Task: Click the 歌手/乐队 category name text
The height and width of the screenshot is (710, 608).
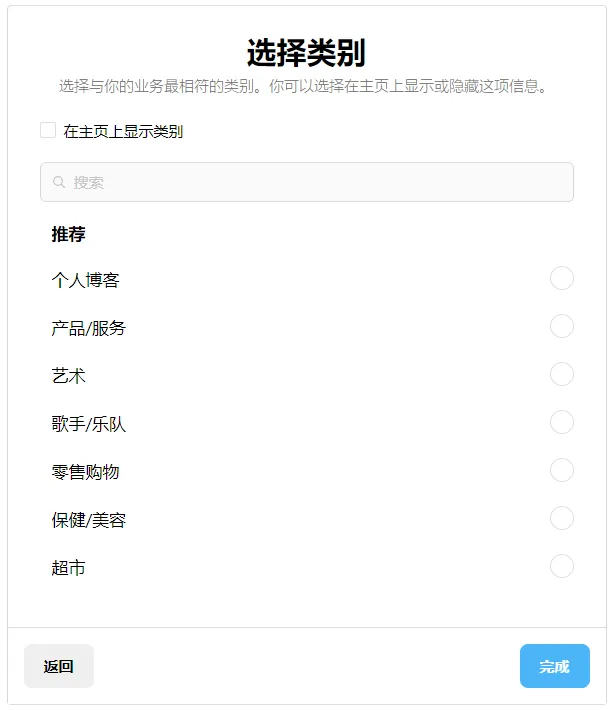Action: click(89, 424)
